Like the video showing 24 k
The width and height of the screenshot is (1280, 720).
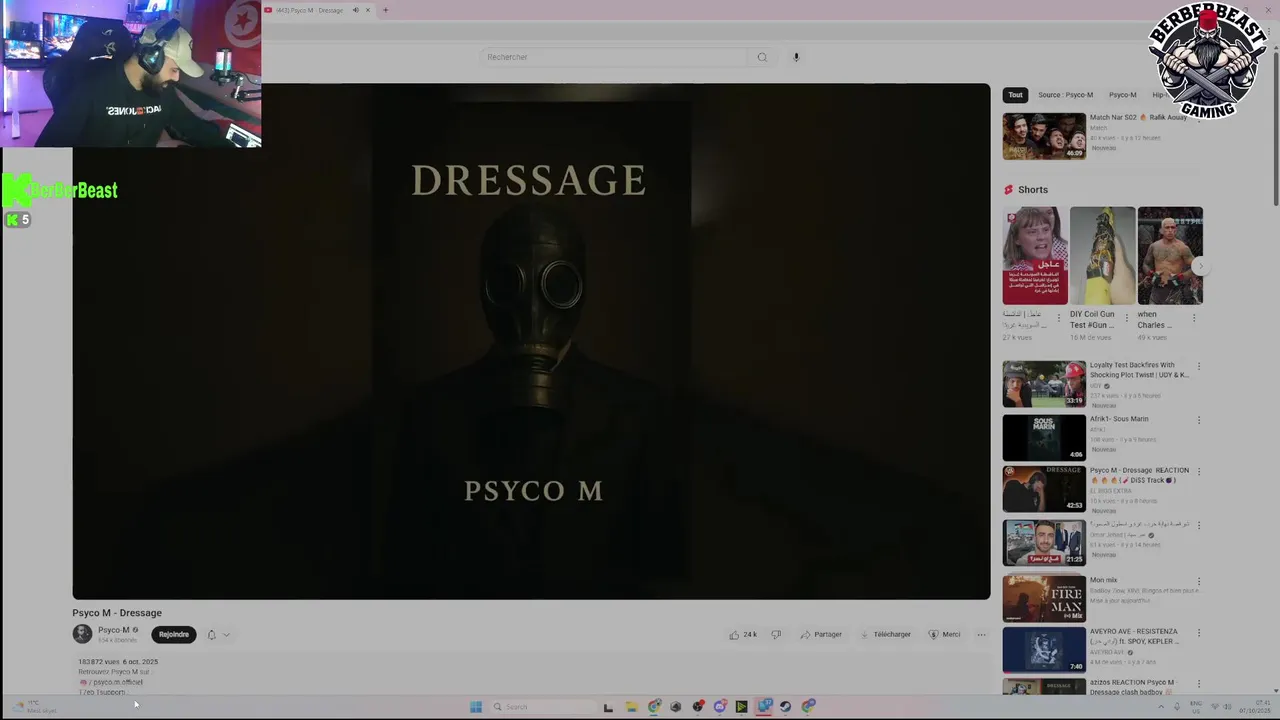click(x=742, y=634)
